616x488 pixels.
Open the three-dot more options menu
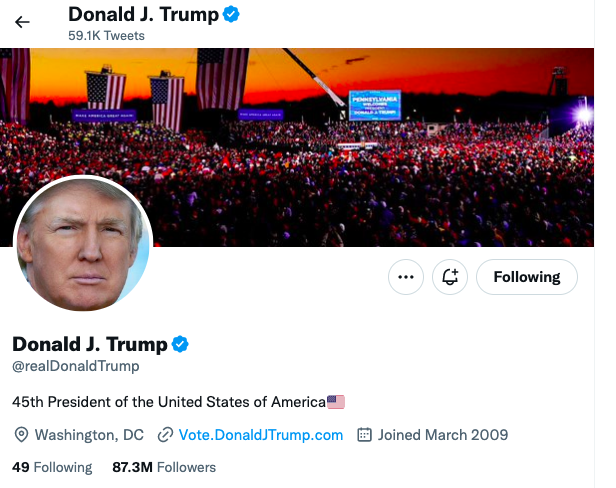tap(404, 277)
